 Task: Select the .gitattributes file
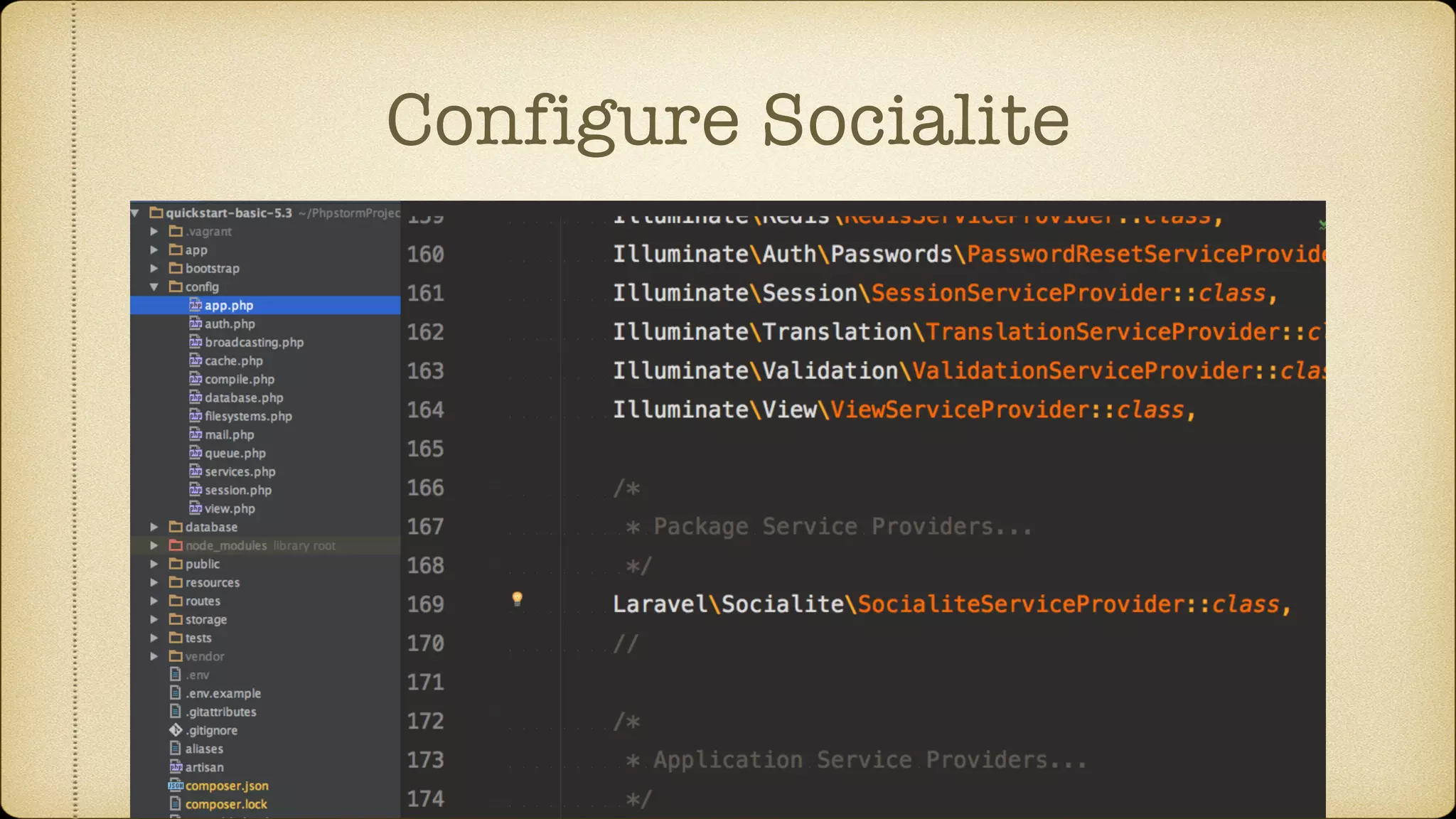[220, 712]
